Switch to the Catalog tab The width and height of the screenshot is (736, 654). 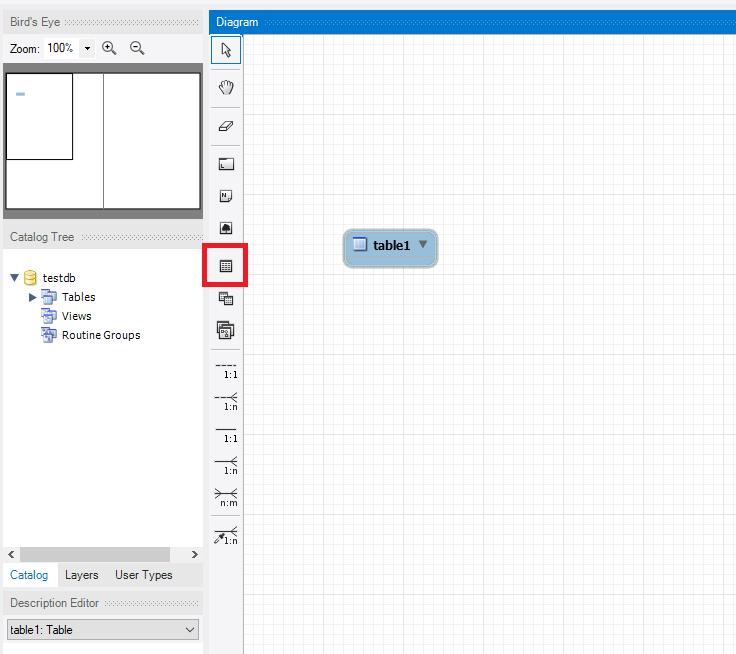(x=29, y=575)
